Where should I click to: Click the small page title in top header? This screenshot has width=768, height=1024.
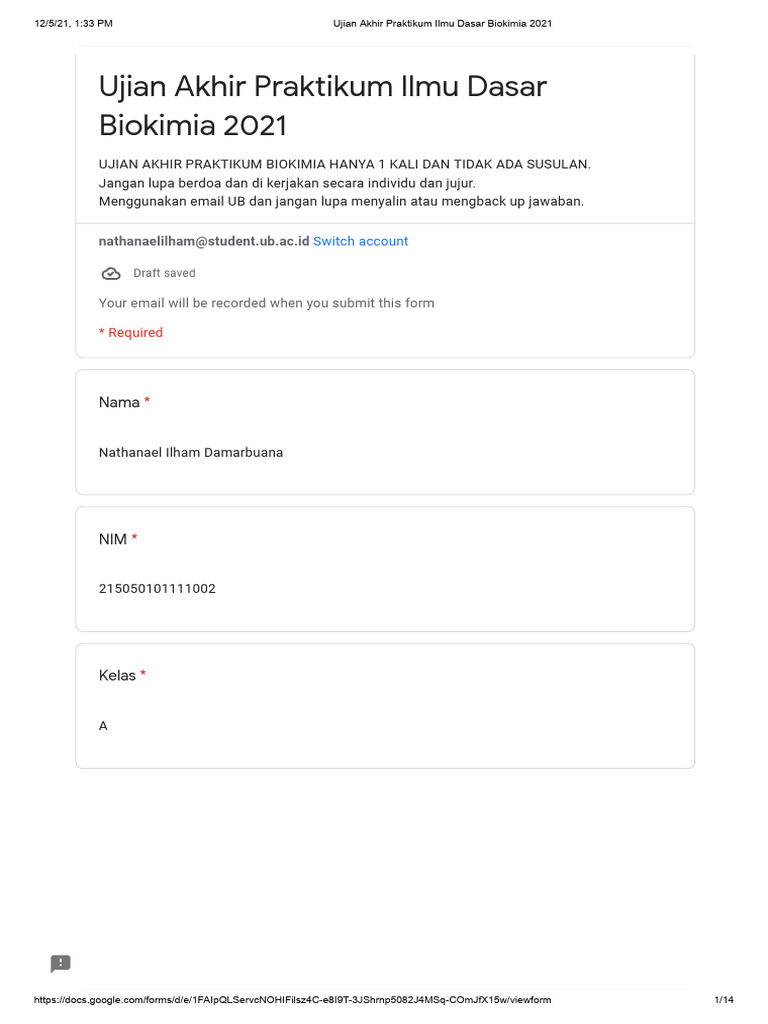click(442, 23)
